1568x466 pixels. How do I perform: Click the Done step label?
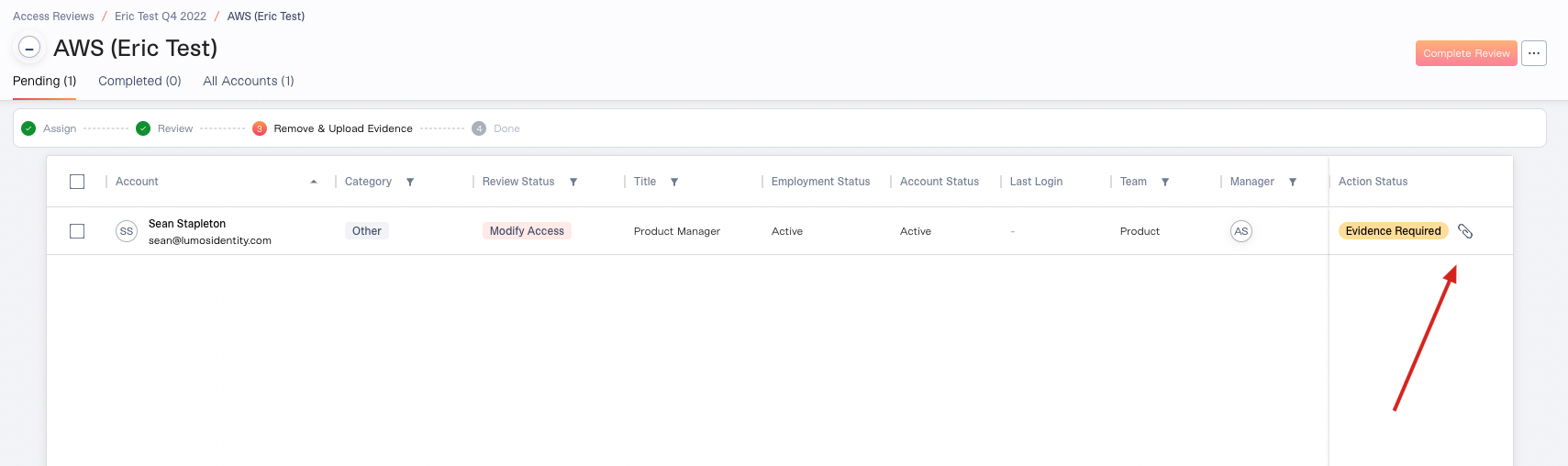pos(506,128)
